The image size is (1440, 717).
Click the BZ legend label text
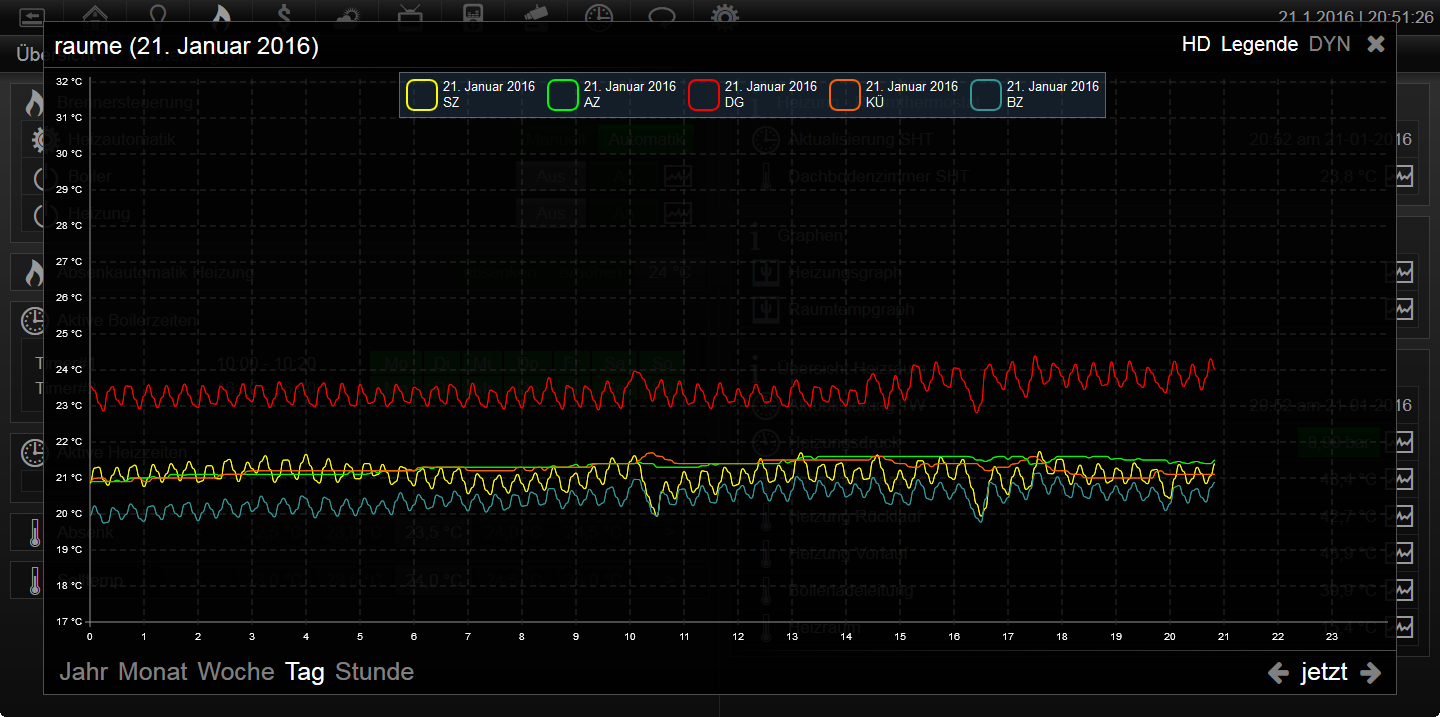[x=1016, y=102]
